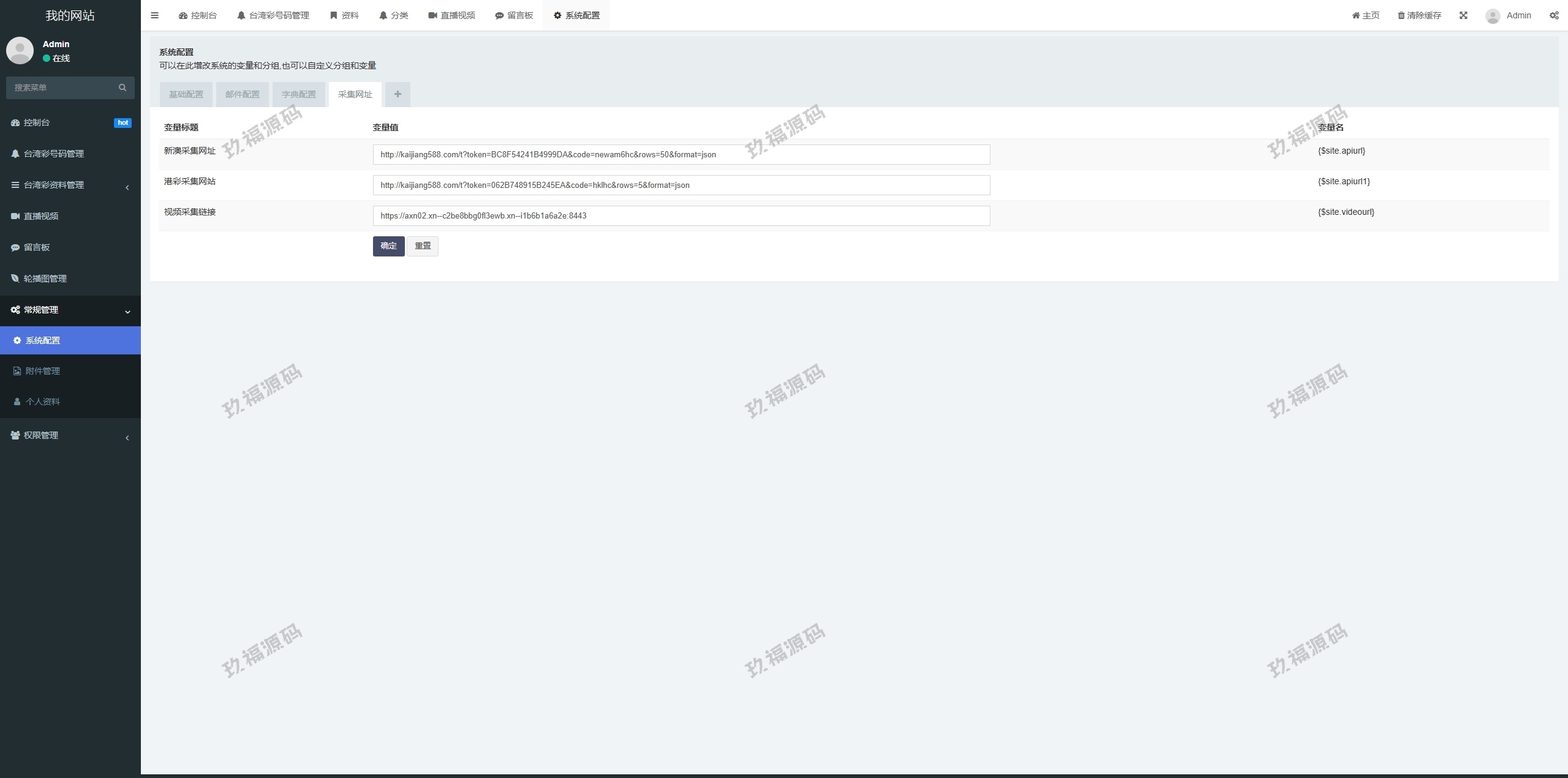Open settings gears icon at top-right
Screen dimensions: 1568x778
[x=1554, y=15]
